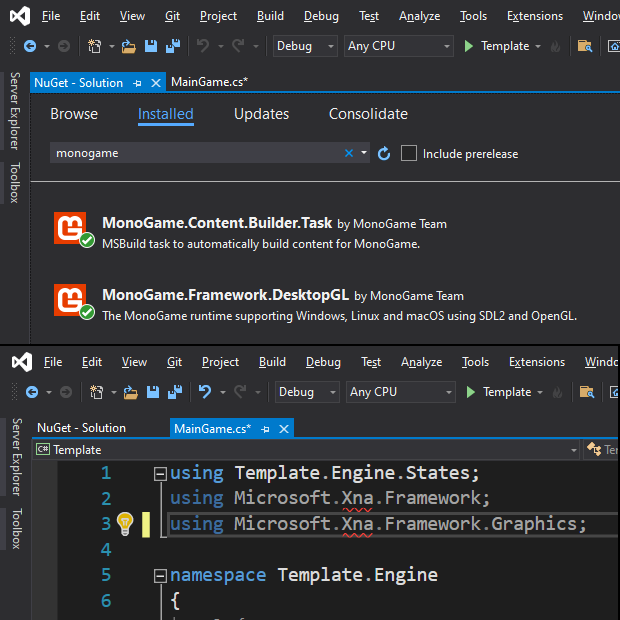Click the lightbulb quick actions icon on line 3

125,524
